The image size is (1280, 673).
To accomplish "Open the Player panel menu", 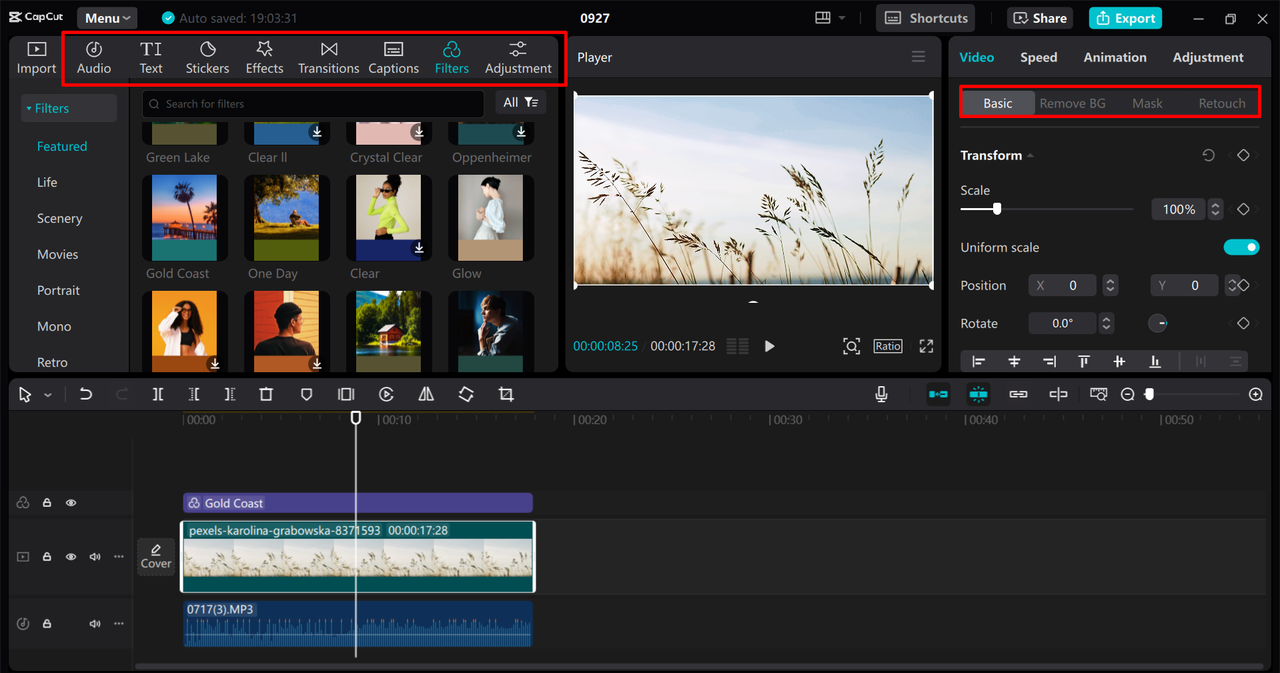I will [x=918, y=57].
